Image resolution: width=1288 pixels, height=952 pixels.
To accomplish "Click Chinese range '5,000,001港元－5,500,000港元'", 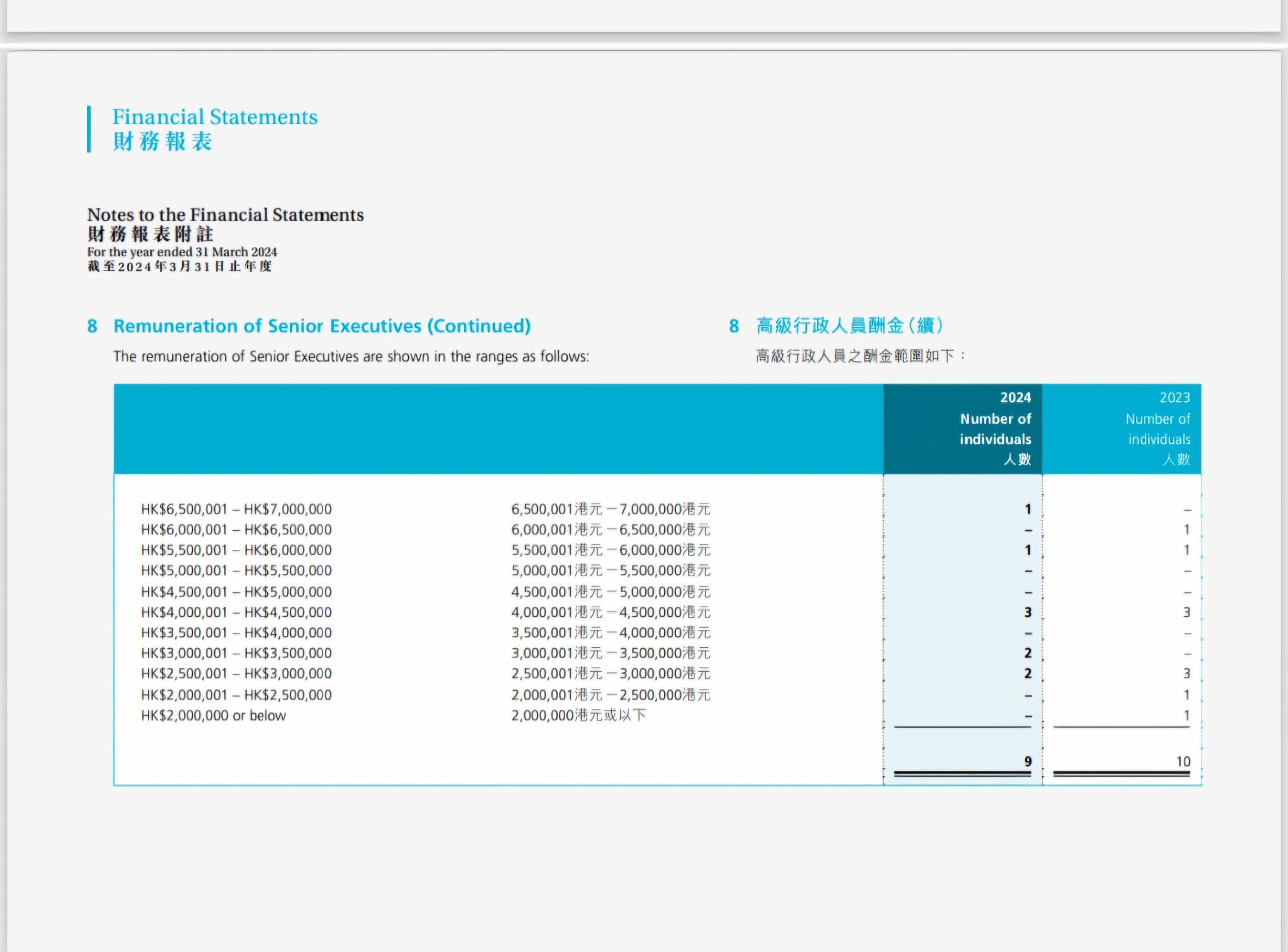I will click(611, 571).
